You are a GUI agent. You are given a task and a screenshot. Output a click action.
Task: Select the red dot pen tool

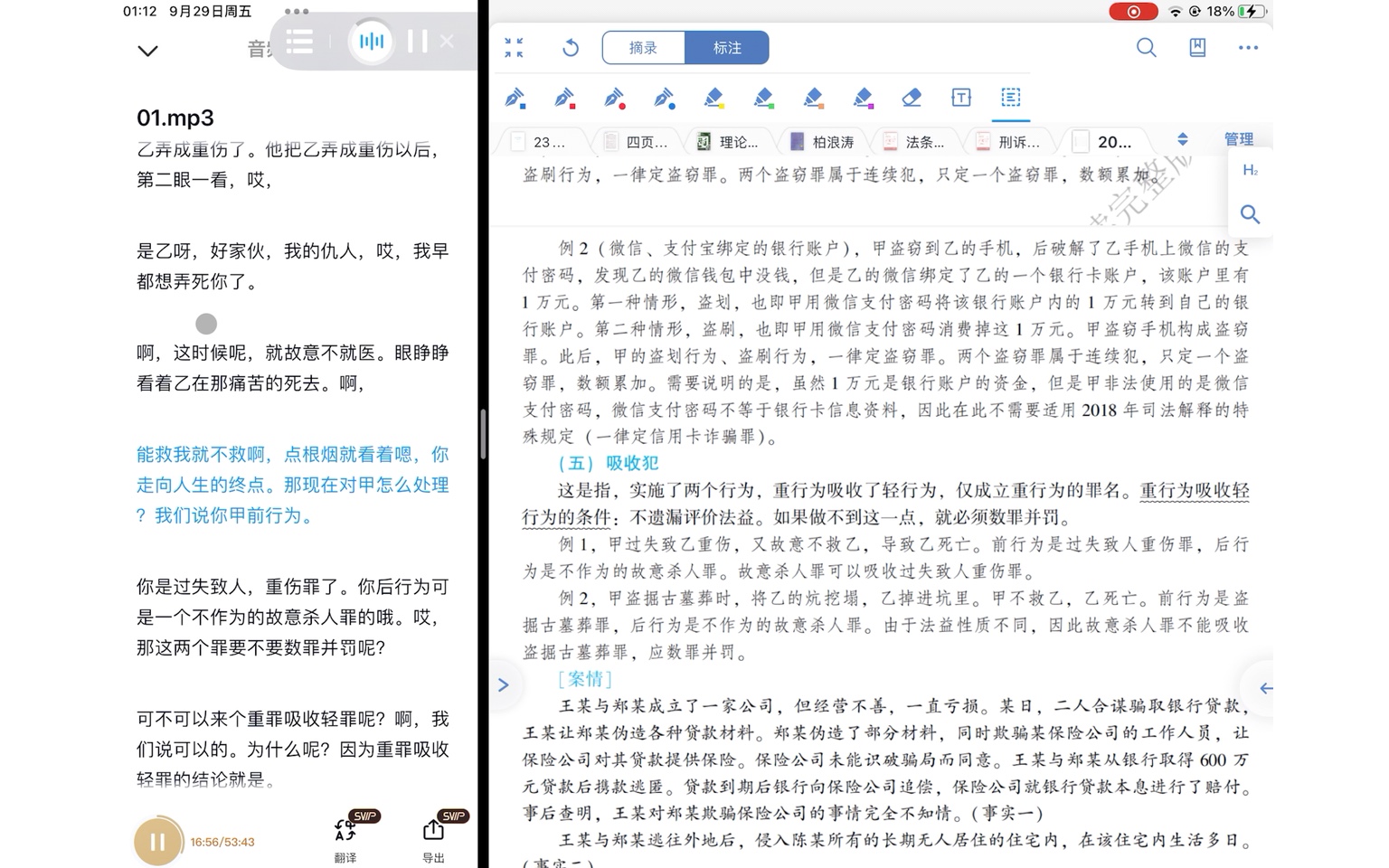615,98
